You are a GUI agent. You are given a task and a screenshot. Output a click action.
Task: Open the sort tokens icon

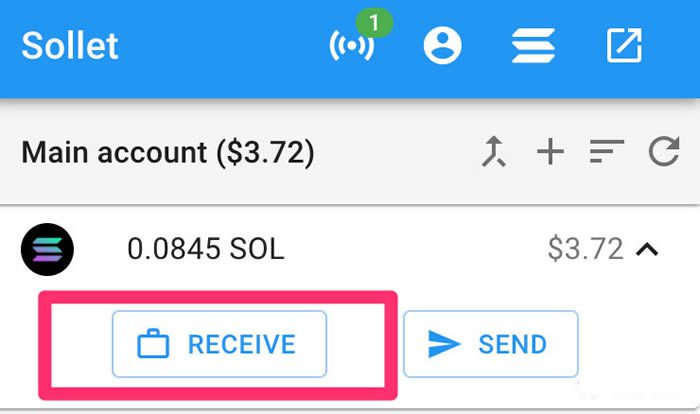(607, 151)
